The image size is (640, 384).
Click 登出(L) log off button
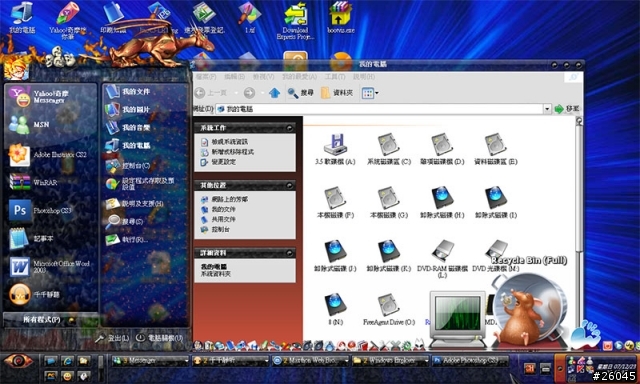(x=113, y=338)
